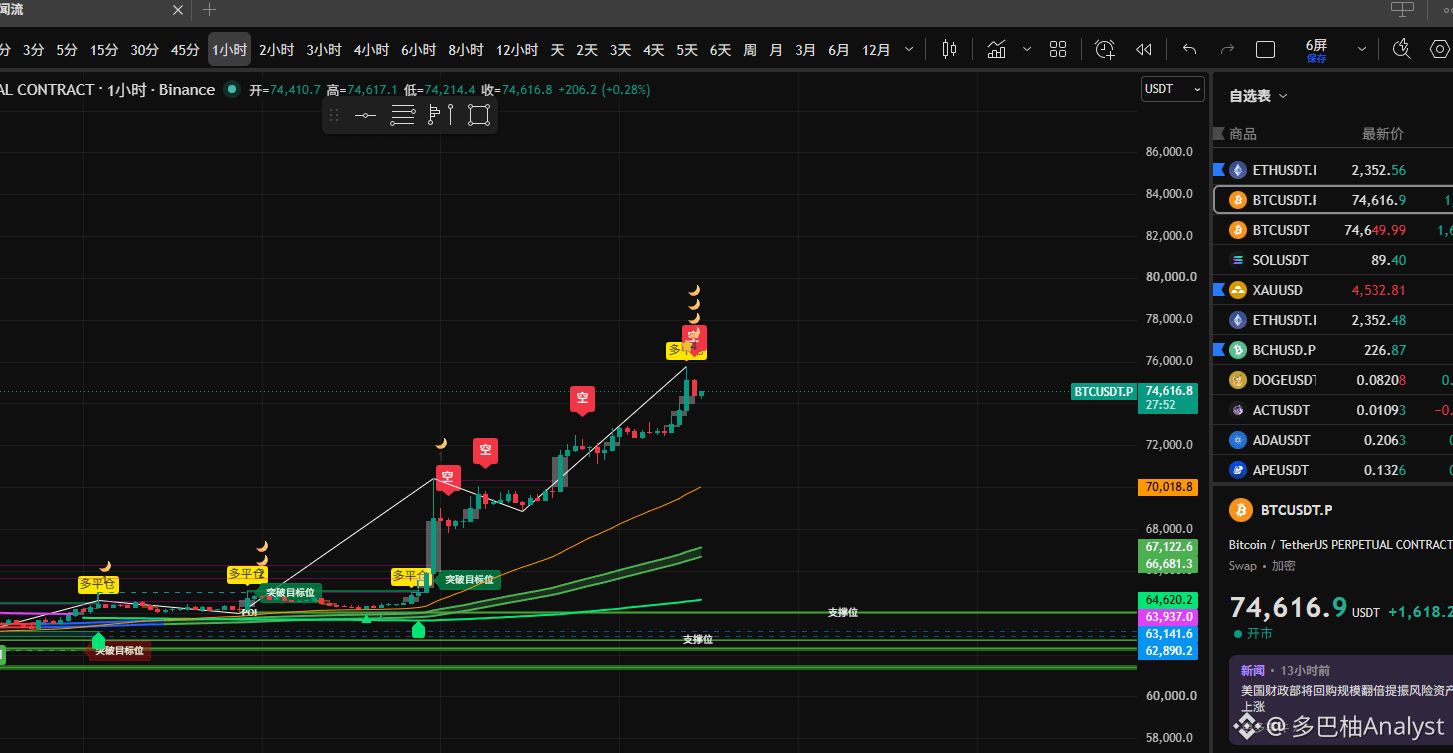Open the USDT currency dropdown on the price scale

coord(1173,89)
